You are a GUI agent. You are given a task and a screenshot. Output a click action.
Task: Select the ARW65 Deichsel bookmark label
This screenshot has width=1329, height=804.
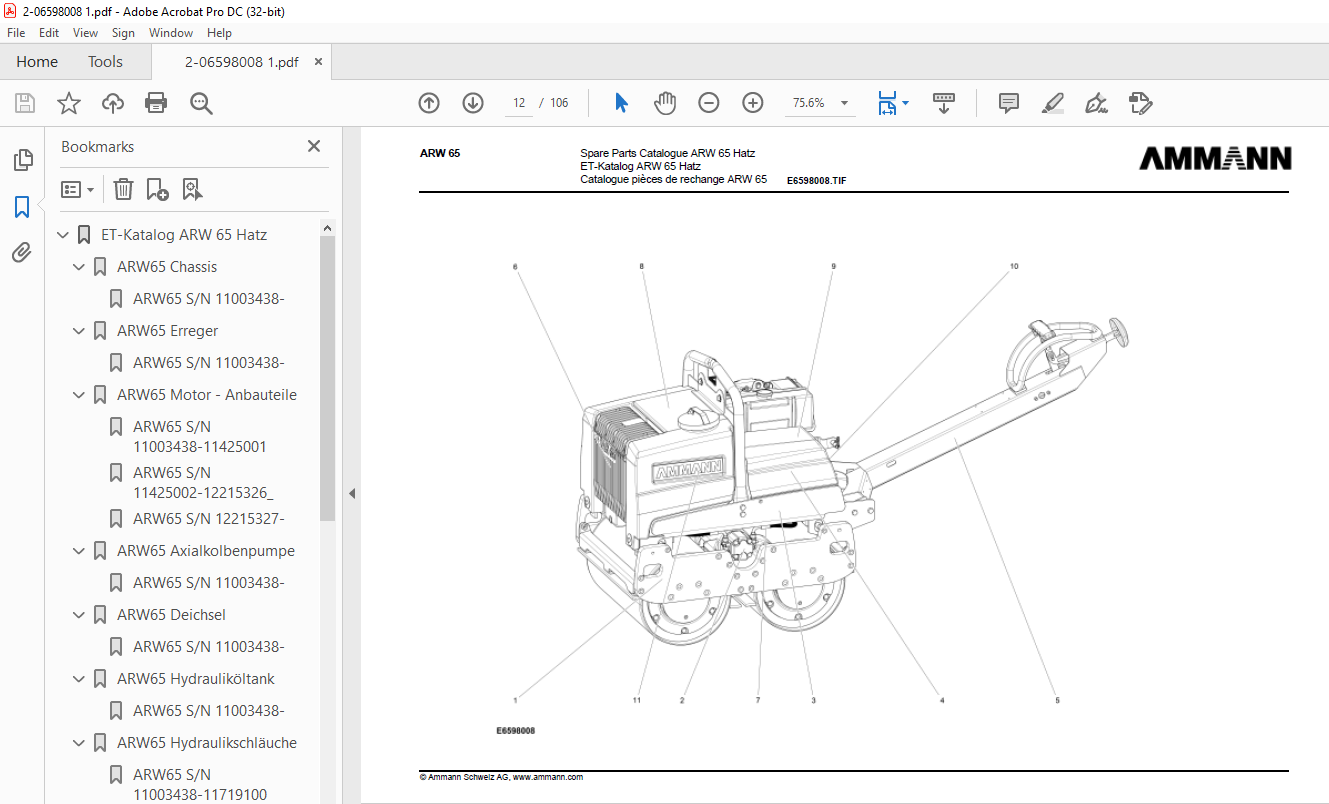pyautogui.click(x=172, y=615)
